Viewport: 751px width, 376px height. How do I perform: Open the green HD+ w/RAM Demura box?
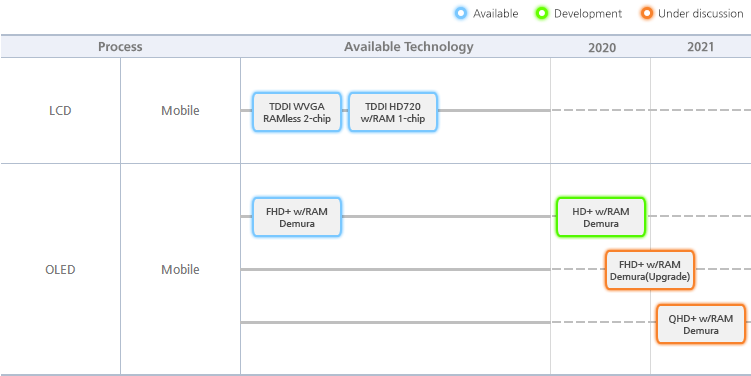point(601,217)
